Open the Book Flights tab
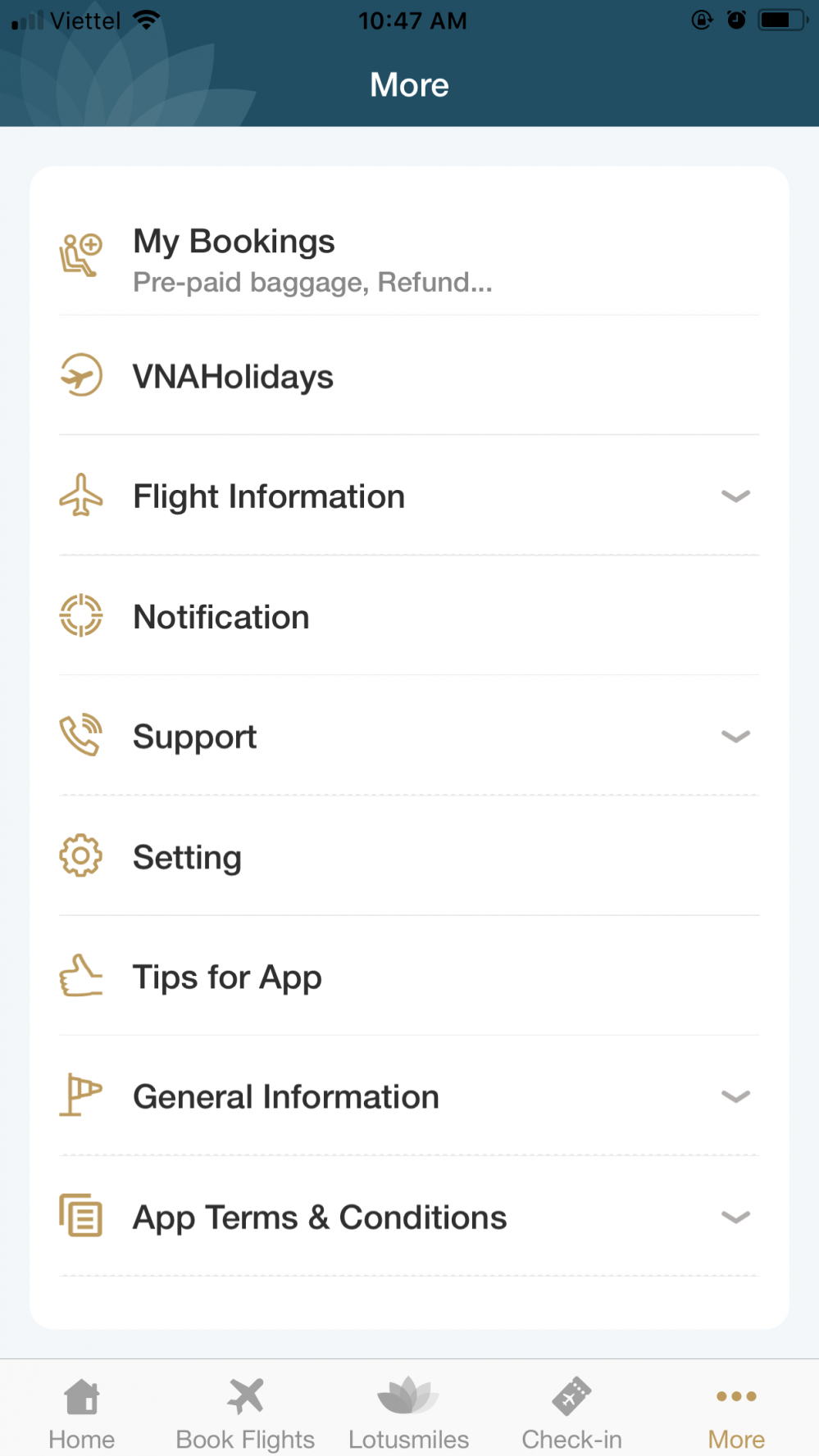This screenshot has height=1456, width=819. pyautogui.click(x=245, y=1413)
